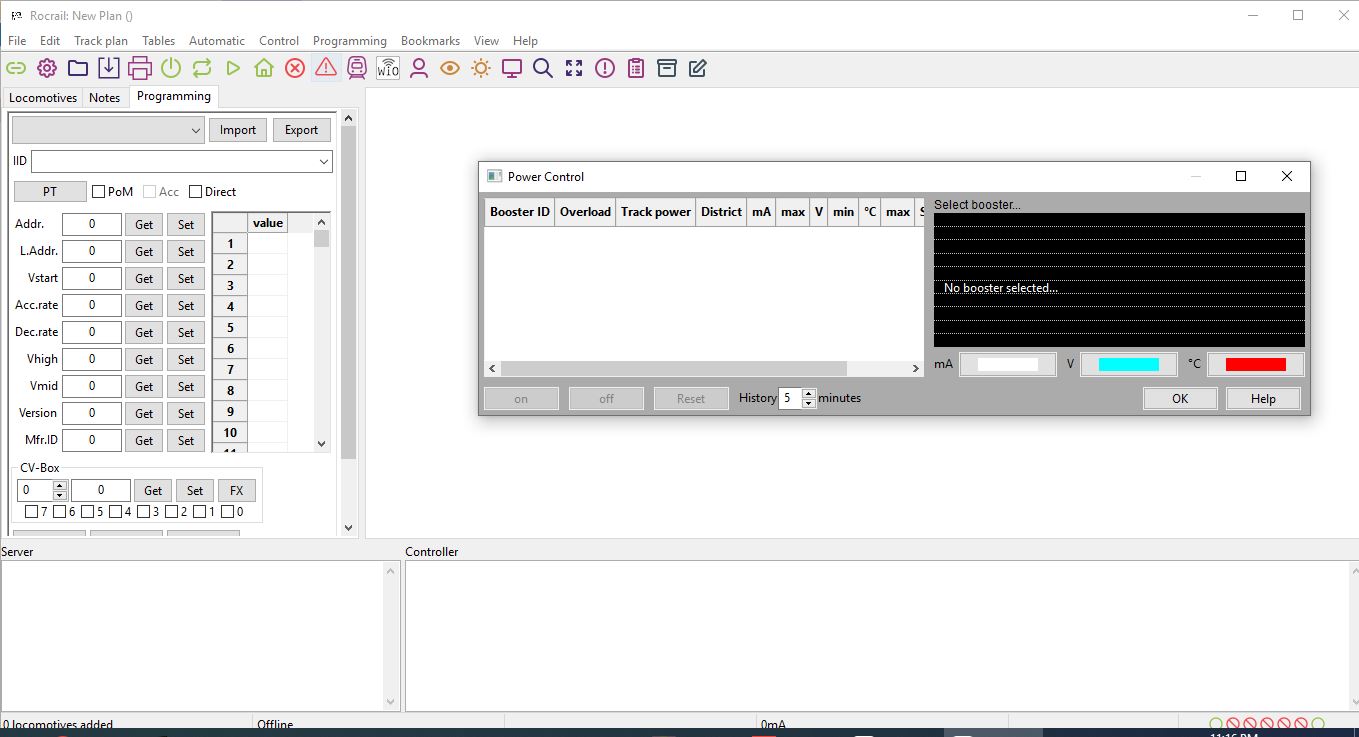
Task: Tick the Direct checkbox
Action: pos(195,191)
